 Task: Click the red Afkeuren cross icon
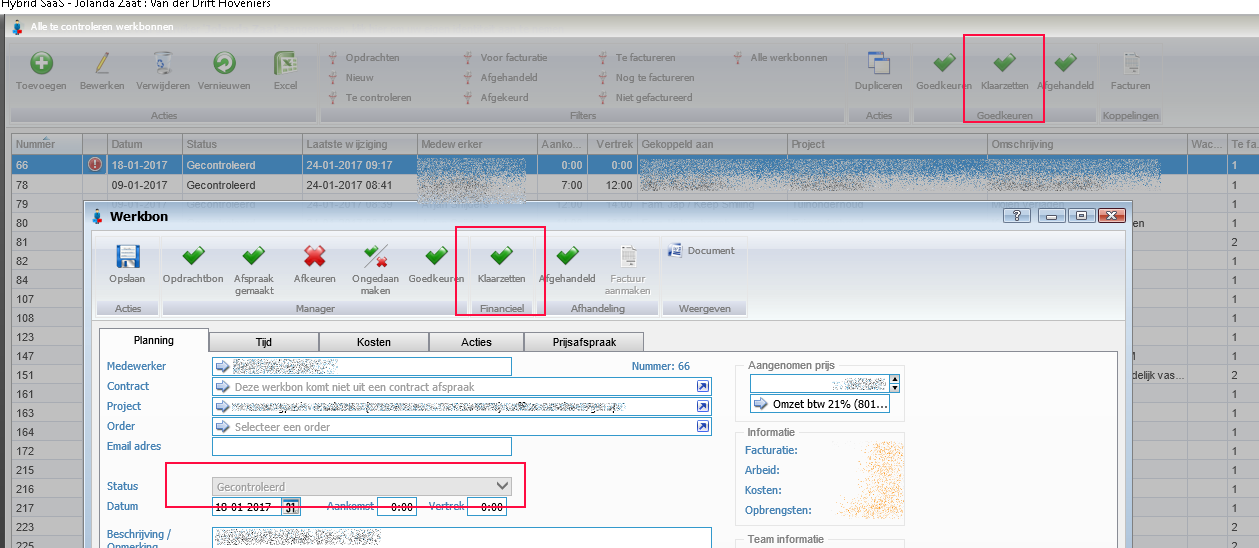[315, 258]
